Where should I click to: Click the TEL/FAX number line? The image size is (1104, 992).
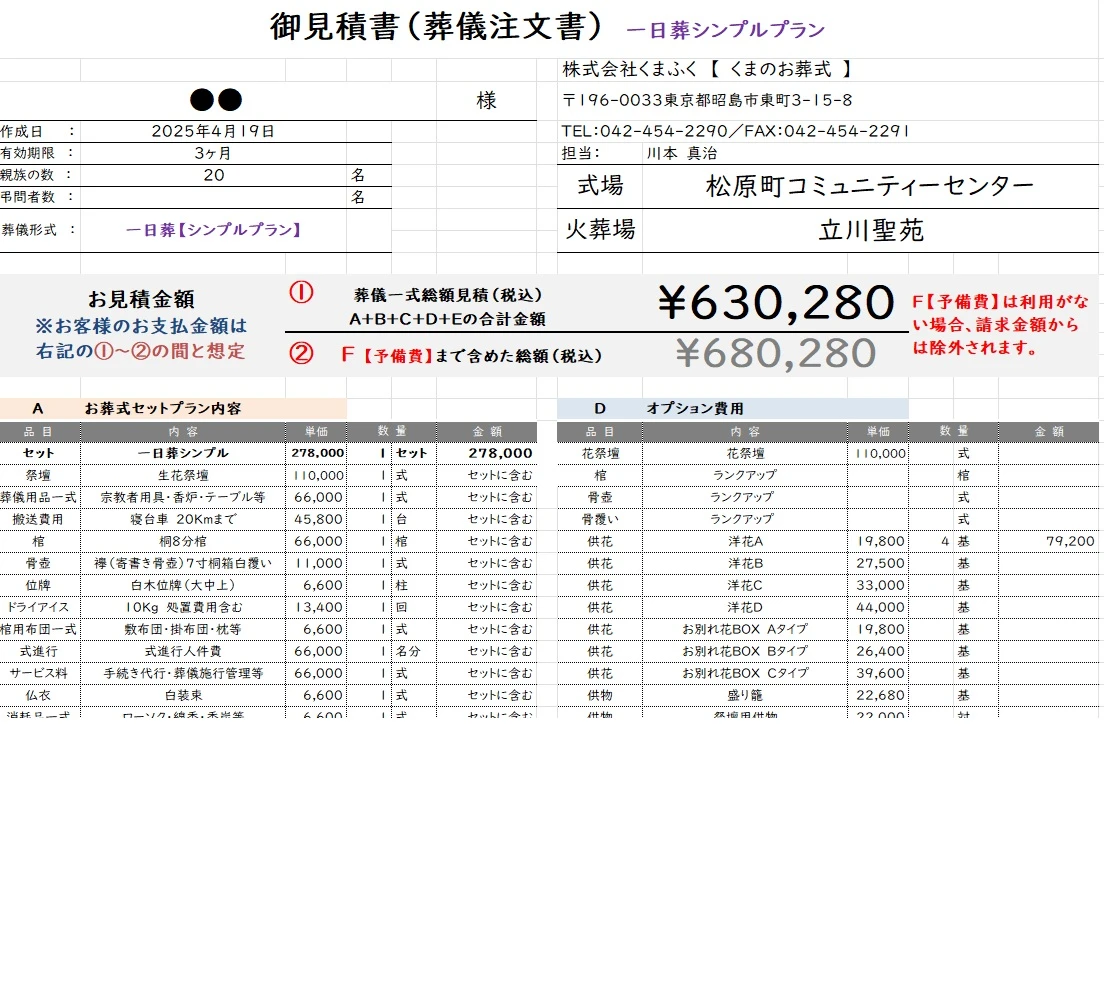pyautogui.click(x=735, y=131)
